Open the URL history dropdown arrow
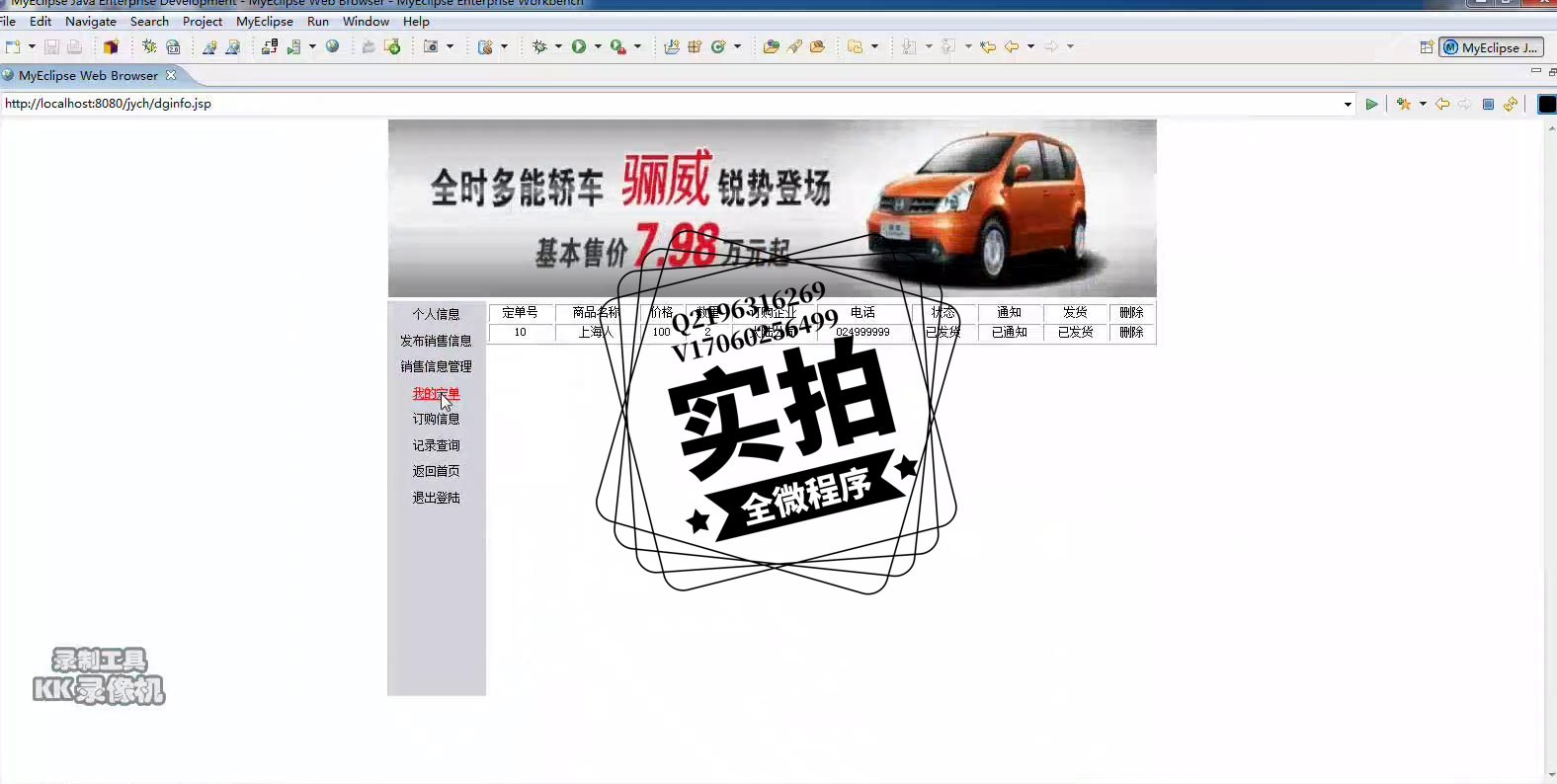The height and width of the screenshot is (784, 1557). pyautogui.click(x=1348, y=104)
